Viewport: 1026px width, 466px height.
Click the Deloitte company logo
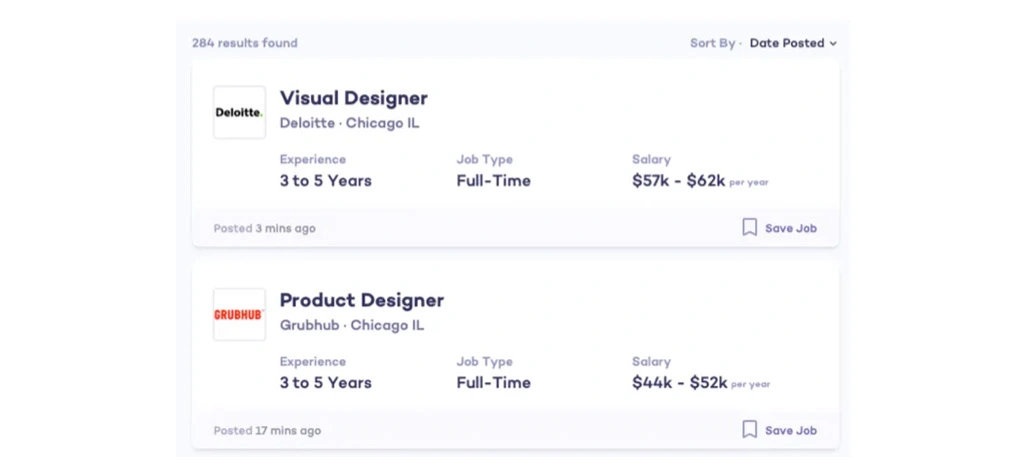point(239,112)
